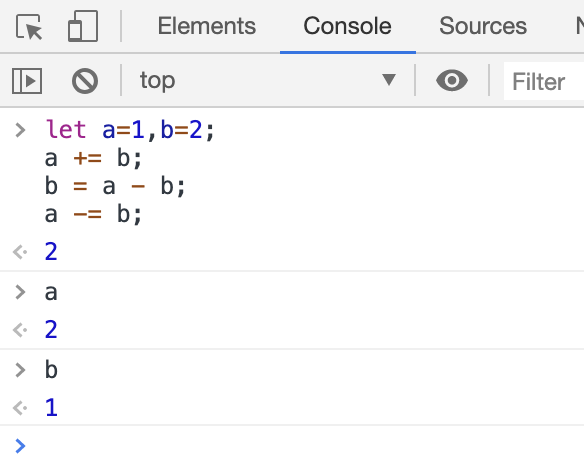Focus the Filter input field
584x472 pixels.
pyautogui.click(x=544, y=81)
